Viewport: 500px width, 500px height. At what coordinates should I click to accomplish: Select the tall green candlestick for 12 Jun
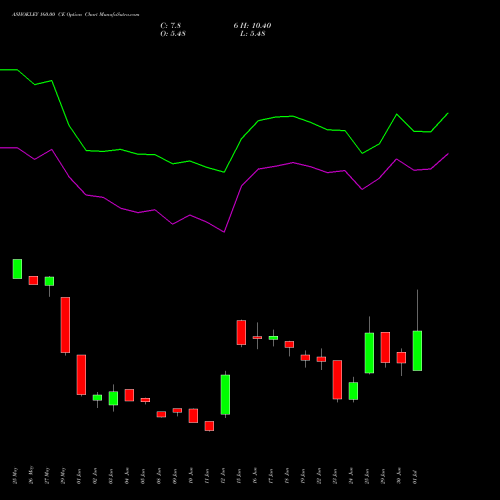point(225,395)
